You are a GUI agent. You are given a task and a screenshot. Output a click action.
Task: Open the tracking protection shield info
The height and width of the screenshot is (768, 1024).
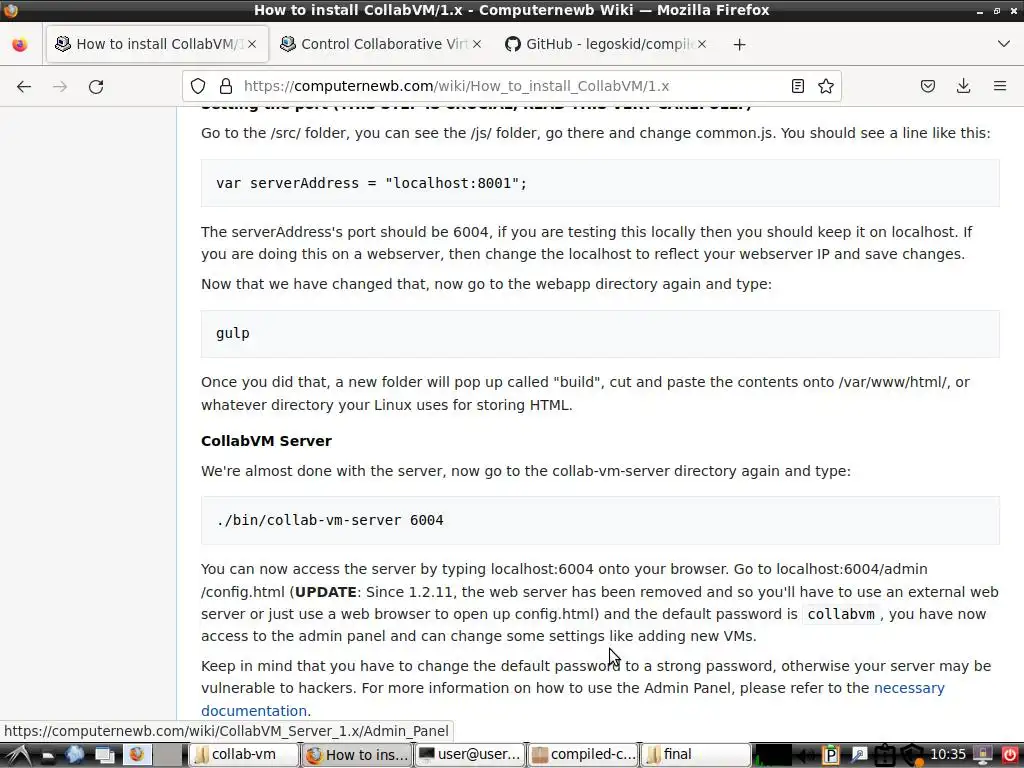(x=198, y=86)
